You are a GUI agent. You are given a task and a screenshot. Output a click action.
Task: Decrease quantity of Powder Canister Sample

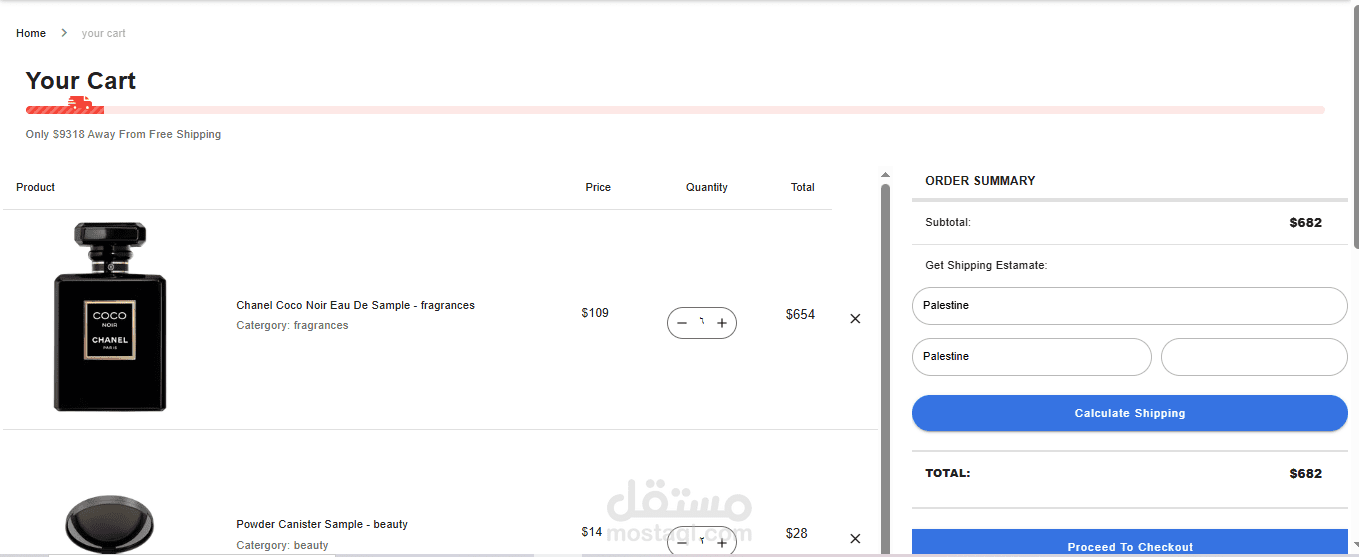(x=682, y=543)
